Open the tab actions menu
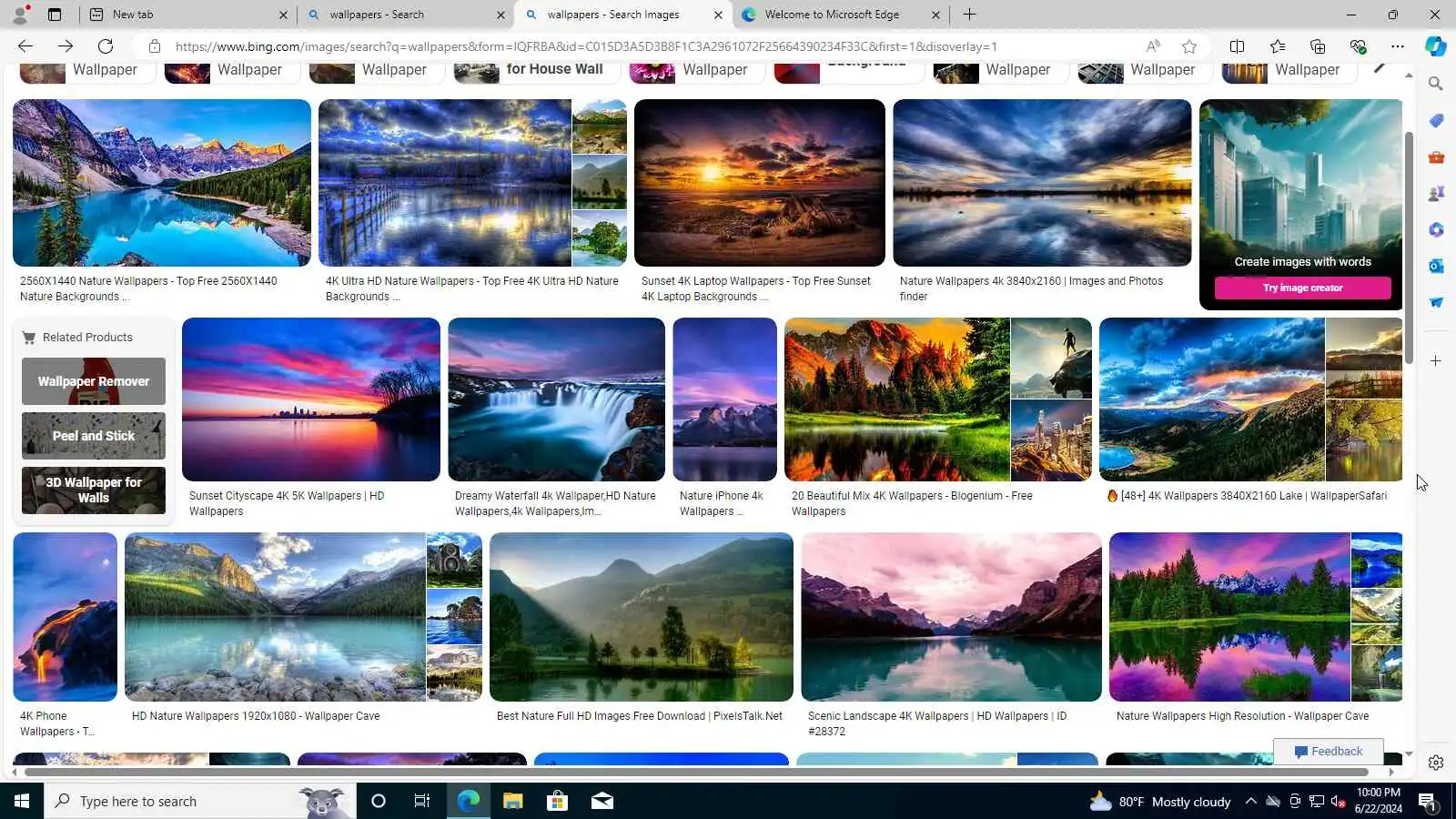This screenshot has height=819, width=1456. 55,15
